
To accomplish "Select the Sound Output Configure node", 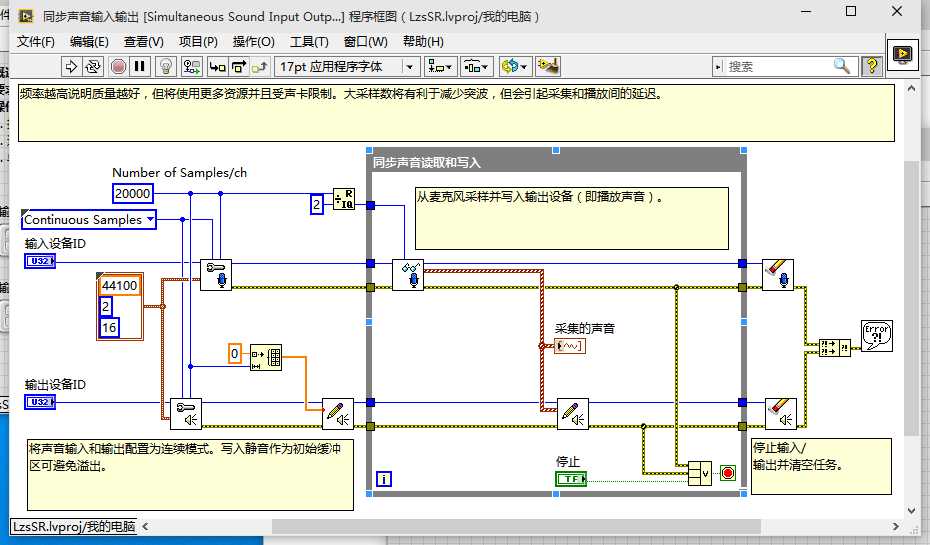I will (186, 413).
